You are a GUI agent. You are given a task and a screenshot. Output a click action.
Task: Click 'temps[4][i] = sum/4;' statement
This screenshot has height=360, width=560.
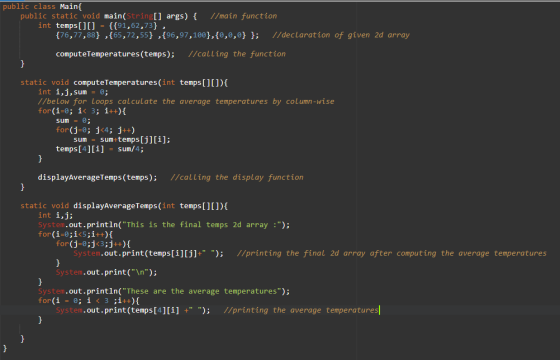[x=100, y=149]
